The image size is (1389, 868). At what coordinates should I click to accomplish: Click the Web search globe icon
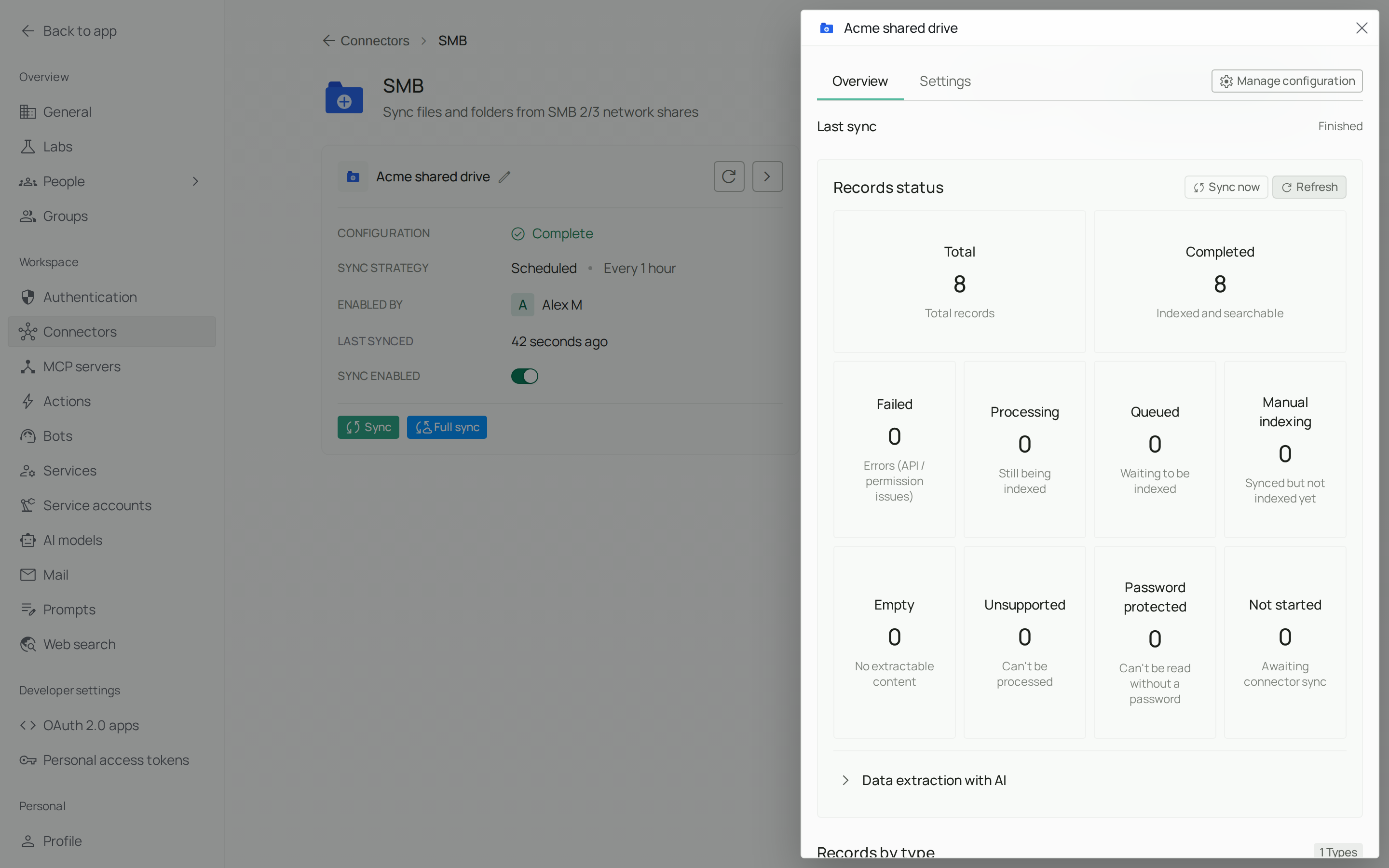27,644
